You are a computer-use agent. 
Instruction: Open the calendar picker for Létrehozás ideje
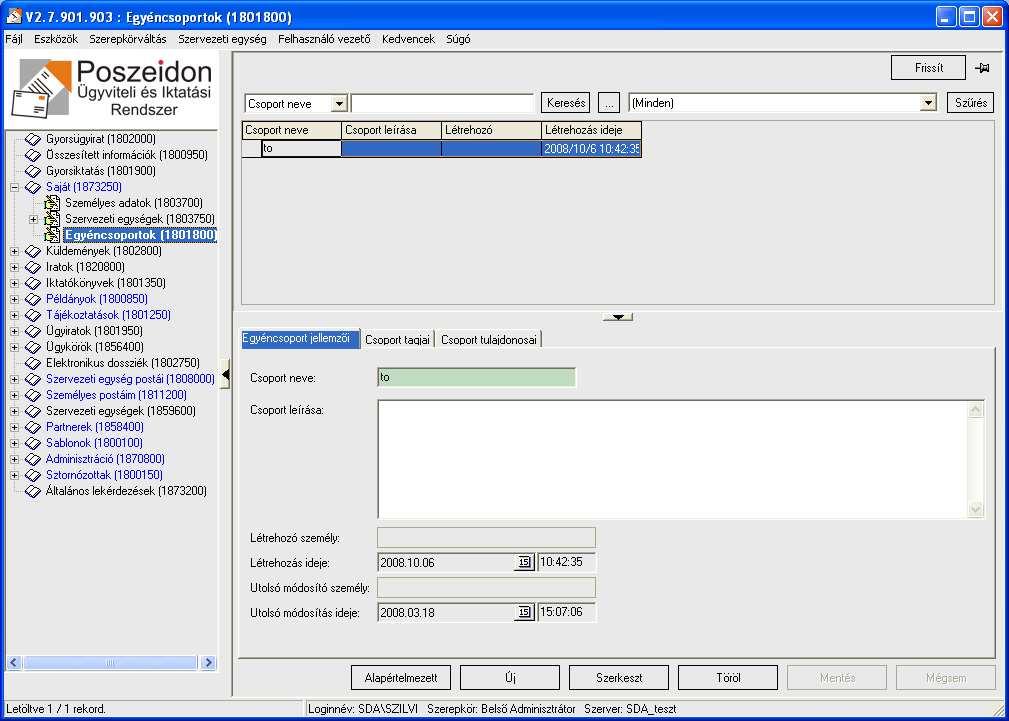click(x=524, y=562)
